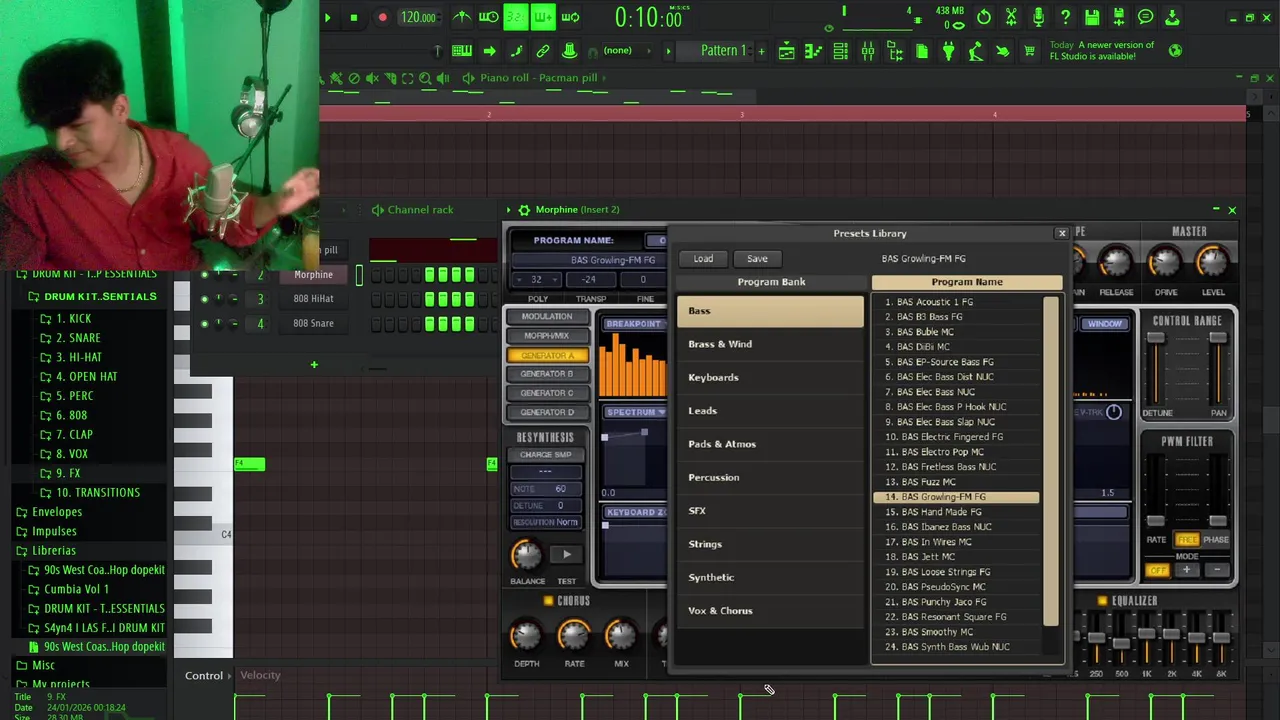
Task: Add a channel with the plus button
Action: pyautogui.click(x=314, y=365)
